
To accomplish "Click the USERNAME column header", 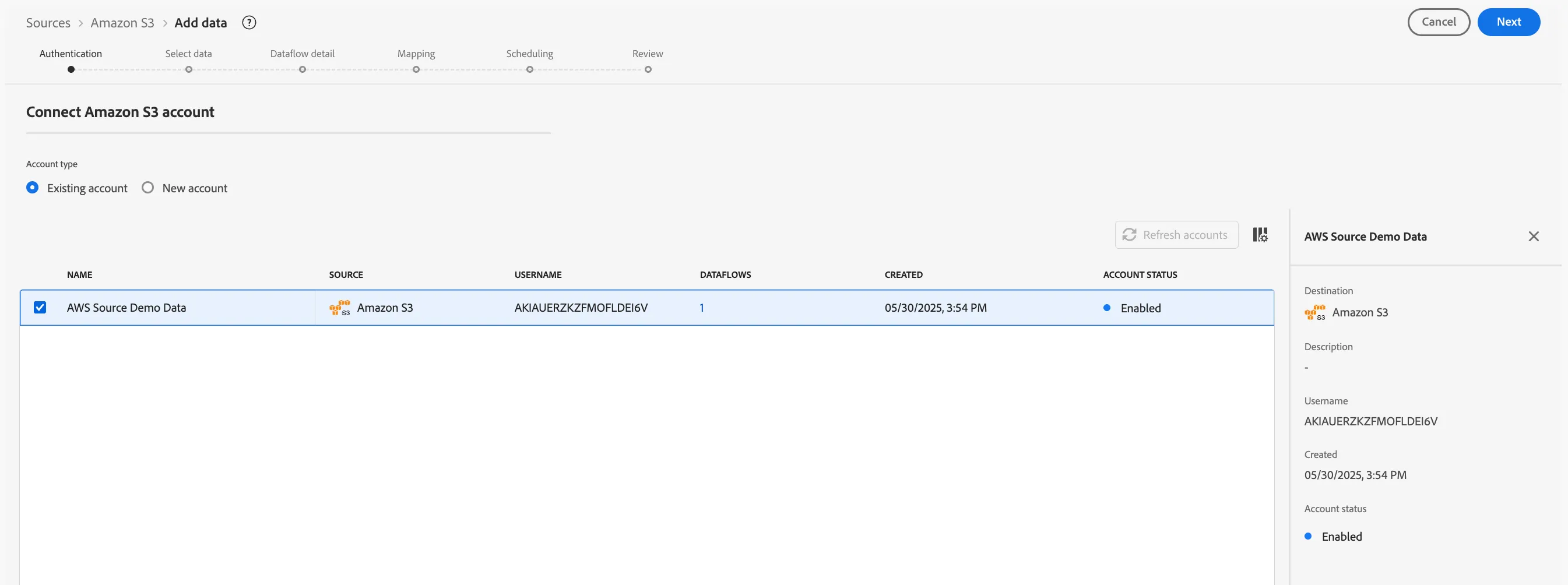I will click(538, 274).
